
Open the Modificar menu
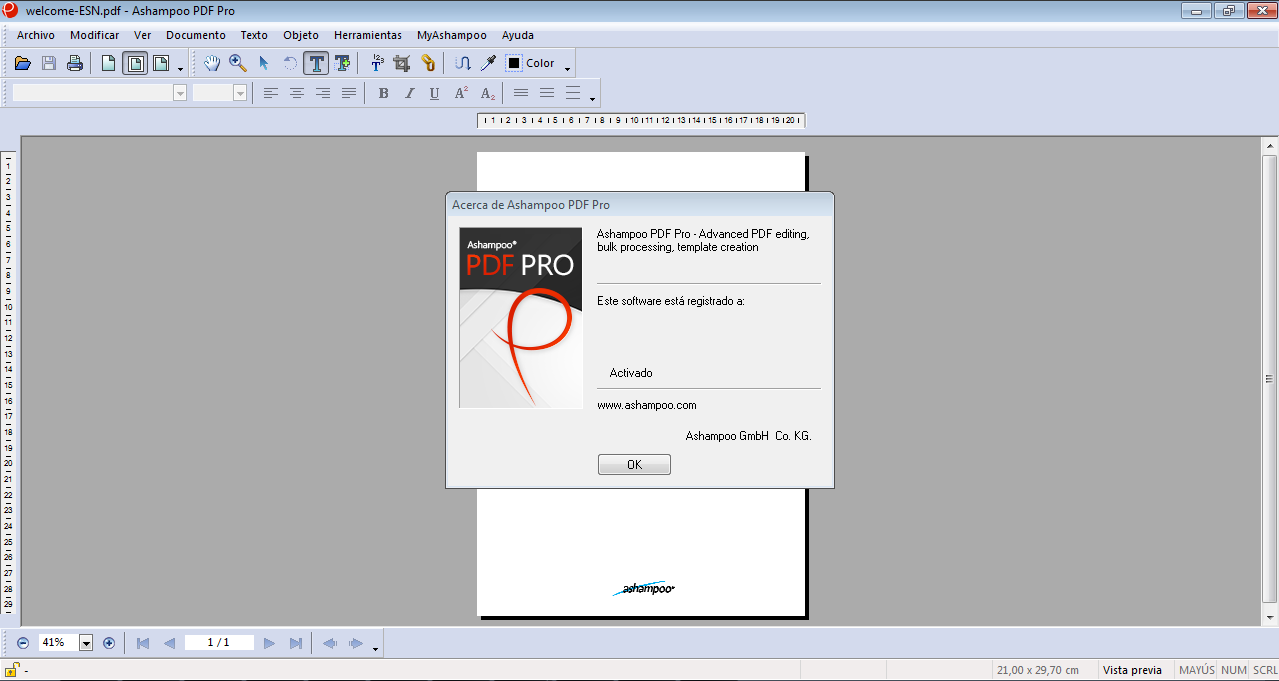coord(94,35)
